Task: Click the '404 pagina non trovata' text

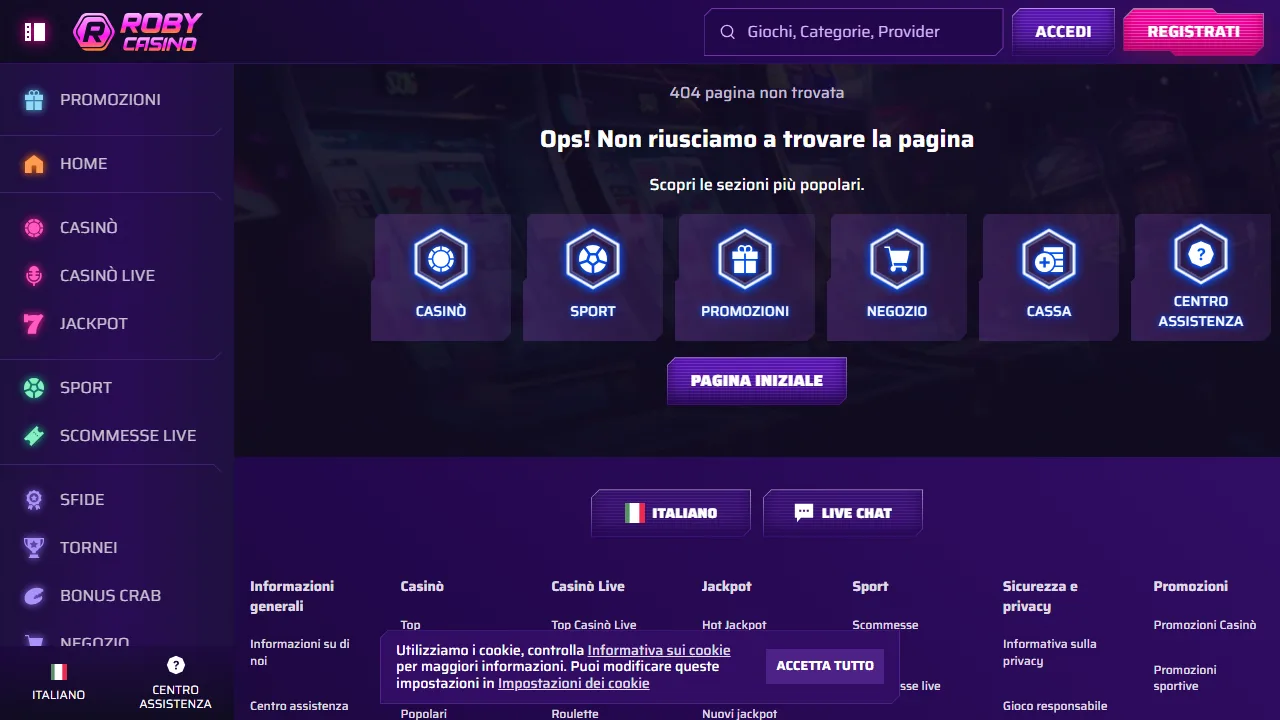Action: pyautogui.click(x=757, y=93)
